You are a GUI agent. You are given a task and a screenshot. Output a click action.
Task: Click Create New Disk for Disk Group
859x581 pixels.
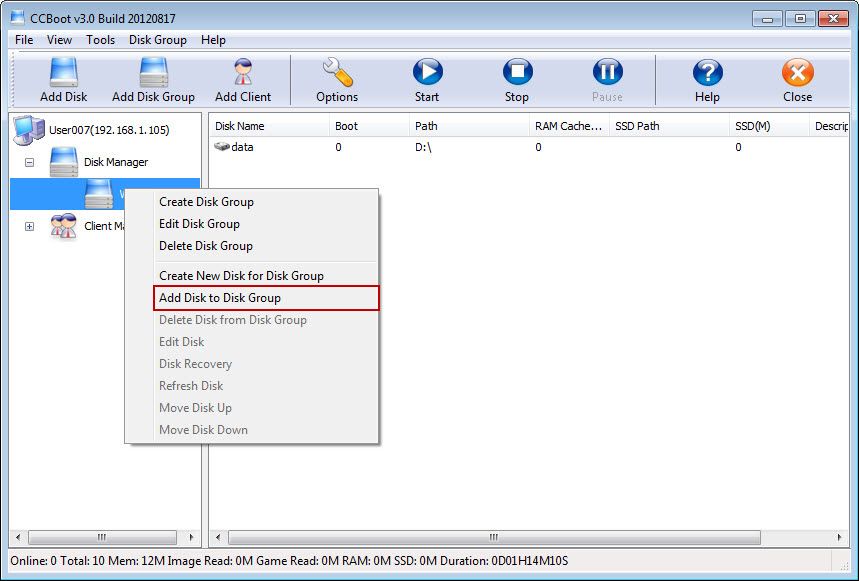click(x=241, y=276)
